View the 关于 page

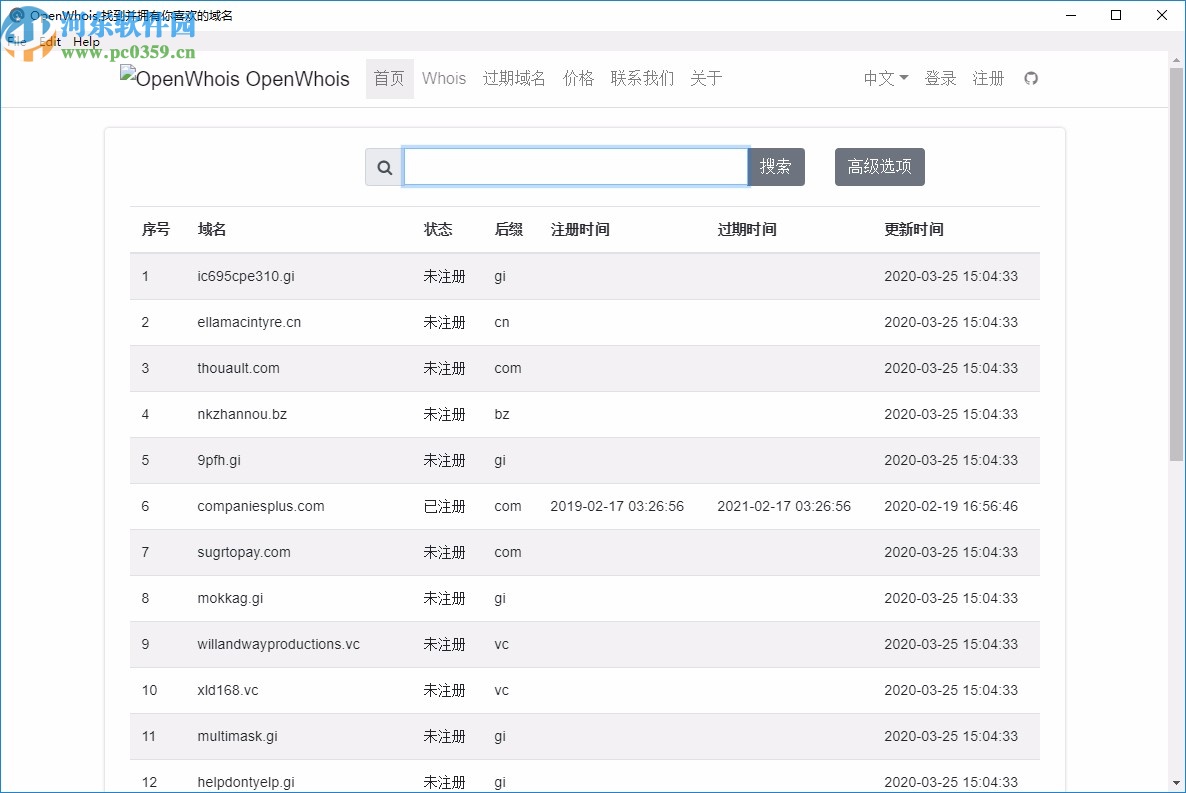click(x=706, y=78)
